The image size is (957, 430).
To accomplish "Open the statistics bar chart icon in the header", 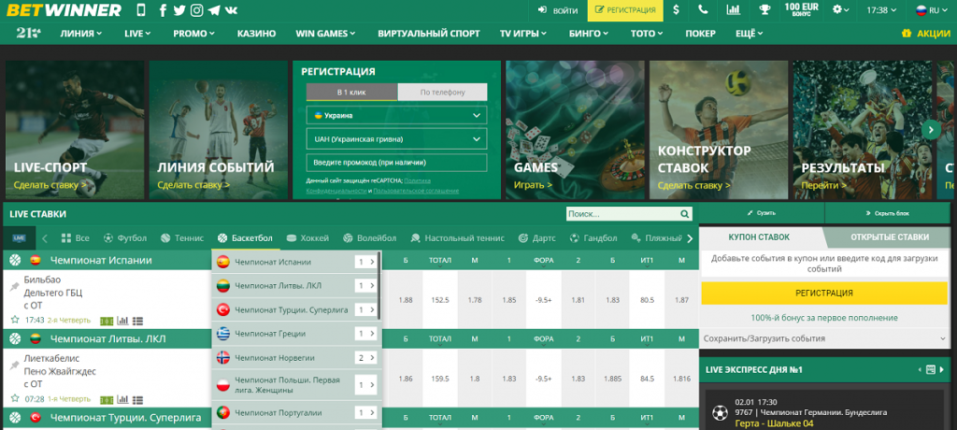I will [733, 10].
